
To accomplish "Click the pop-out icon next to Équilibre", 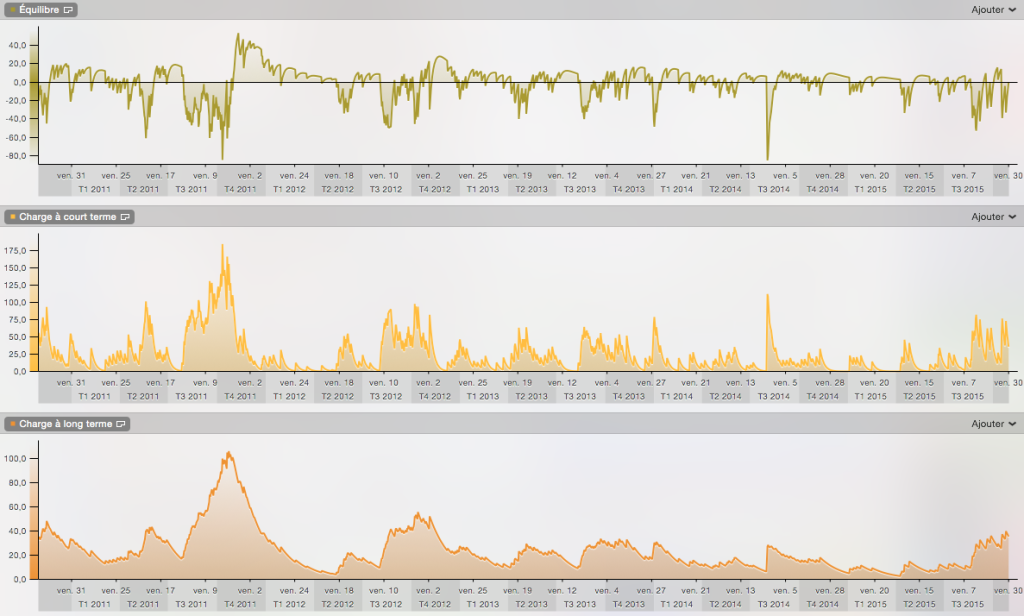I will point(68,9).
